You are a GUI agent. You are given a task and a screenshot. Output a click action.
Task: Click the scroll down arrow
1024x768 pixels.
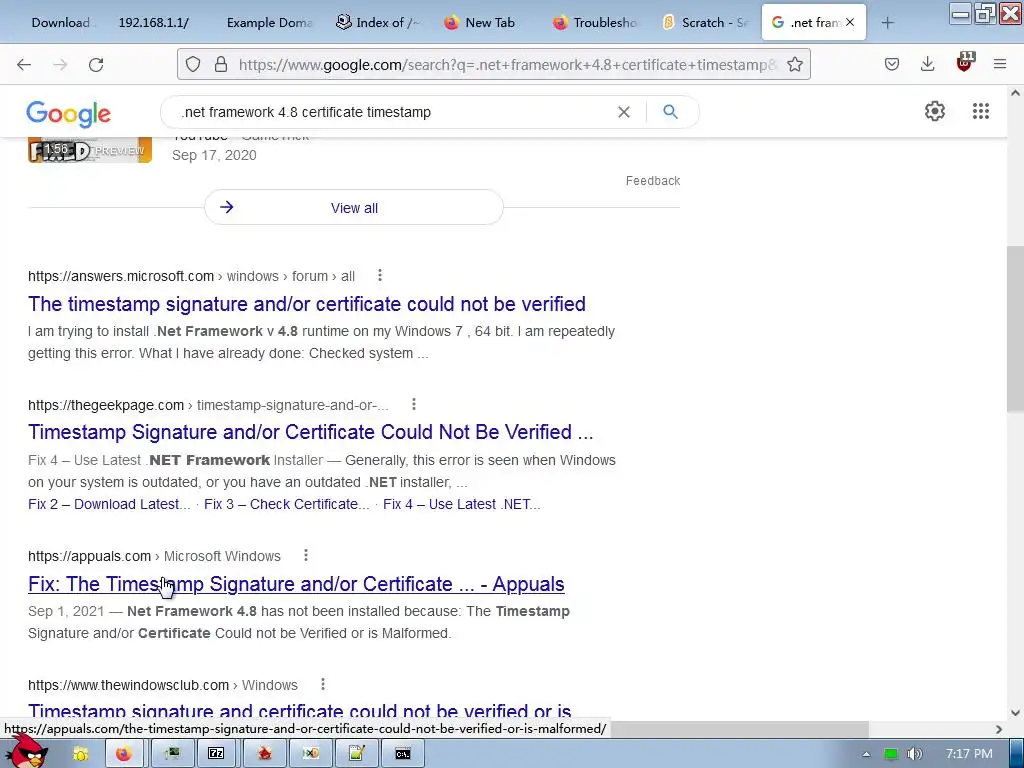[1014, 712]
